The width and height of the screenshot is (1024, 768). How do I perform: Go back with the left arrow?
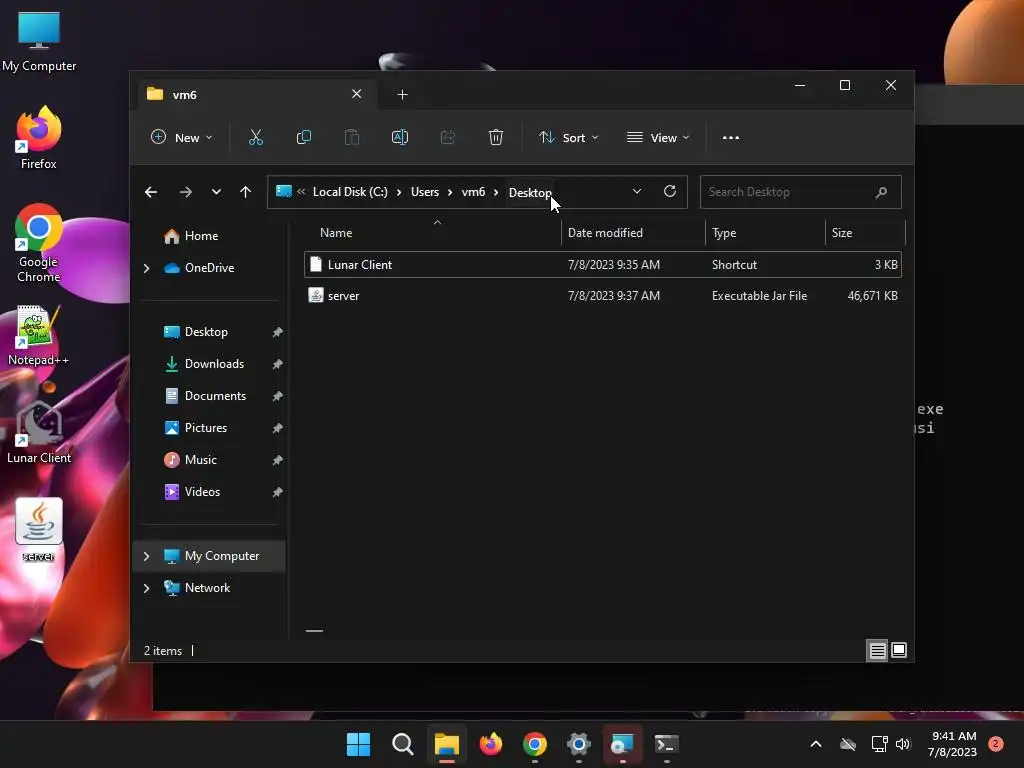coord(151,192)
